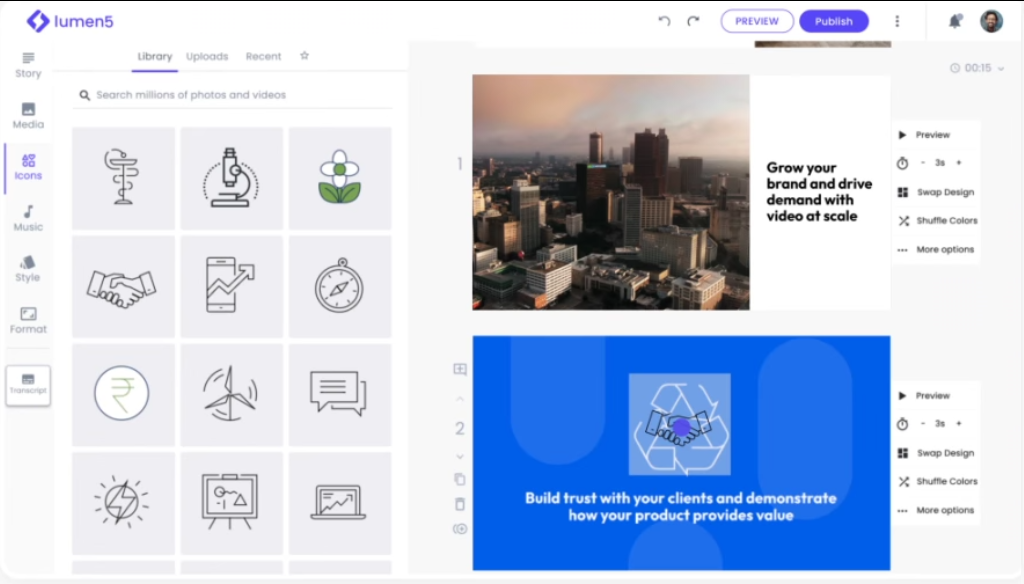
Task: Open the Format sidebar section
Action: [28, 321]
